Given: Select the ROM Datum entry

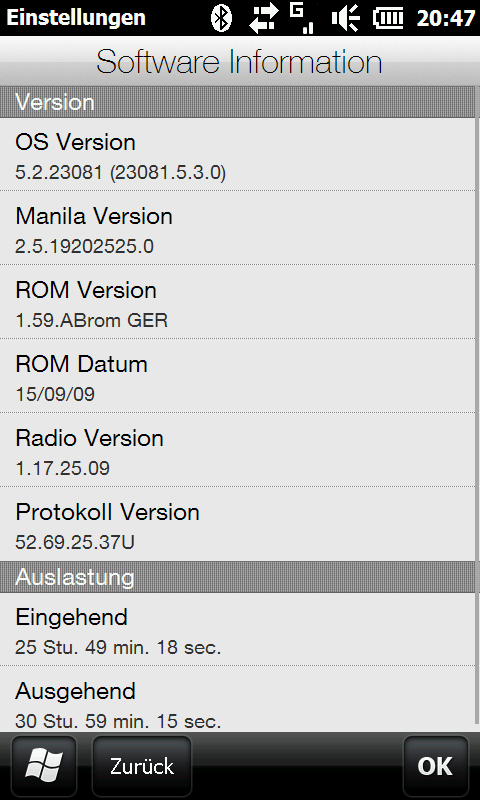Looking at the screenshot, I should 238,376.
